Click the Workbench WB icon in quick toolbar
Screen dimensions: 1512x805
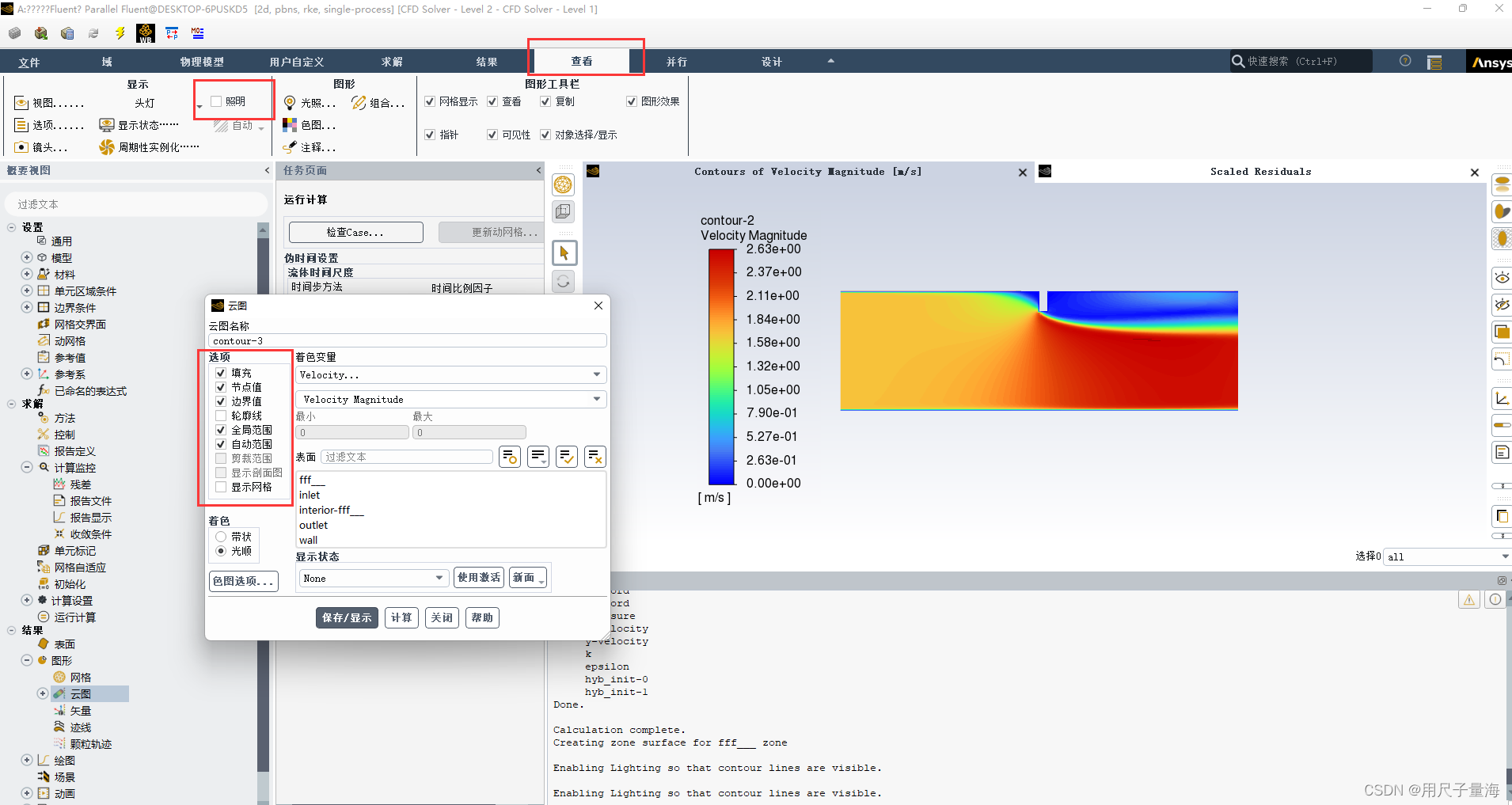tap(146, 33)
